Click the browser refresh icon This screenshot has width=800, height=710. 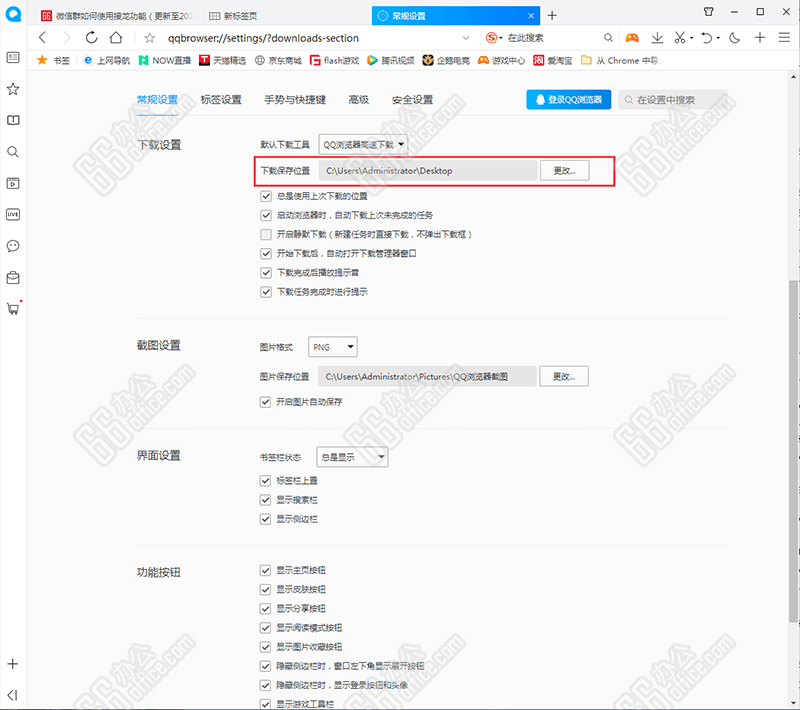pyautogui.click(x=92, y=38)
